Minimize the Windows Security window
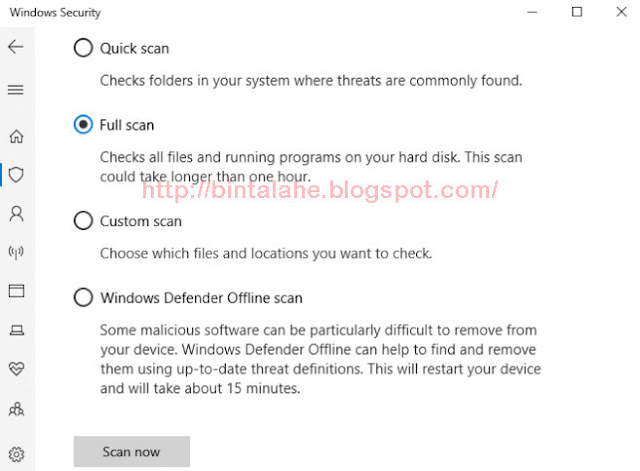640x471 pixels. tap(532, 12)
